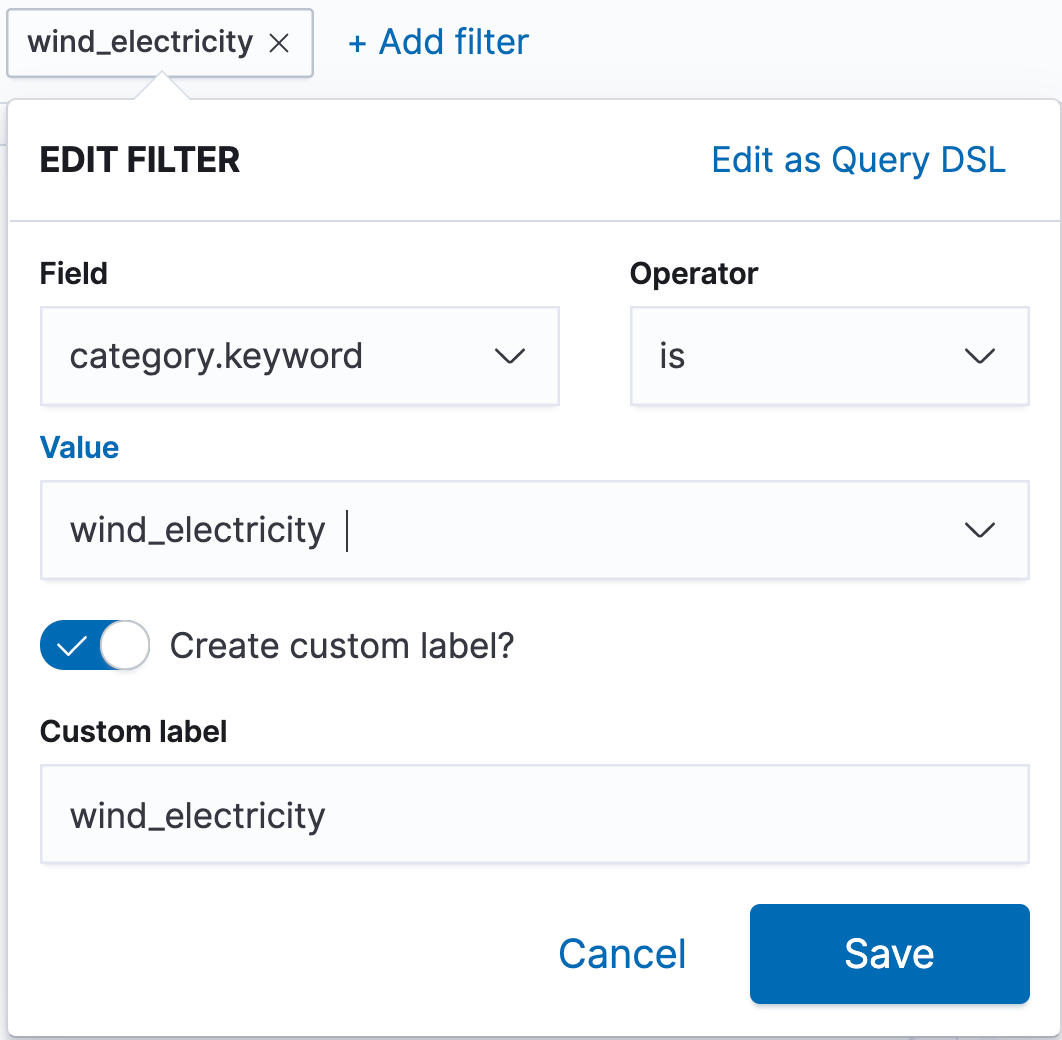Image resolution: width=1062 pixels, height=1040 pixels.
Task: Focus the Custom label text input
Action: 534,814
